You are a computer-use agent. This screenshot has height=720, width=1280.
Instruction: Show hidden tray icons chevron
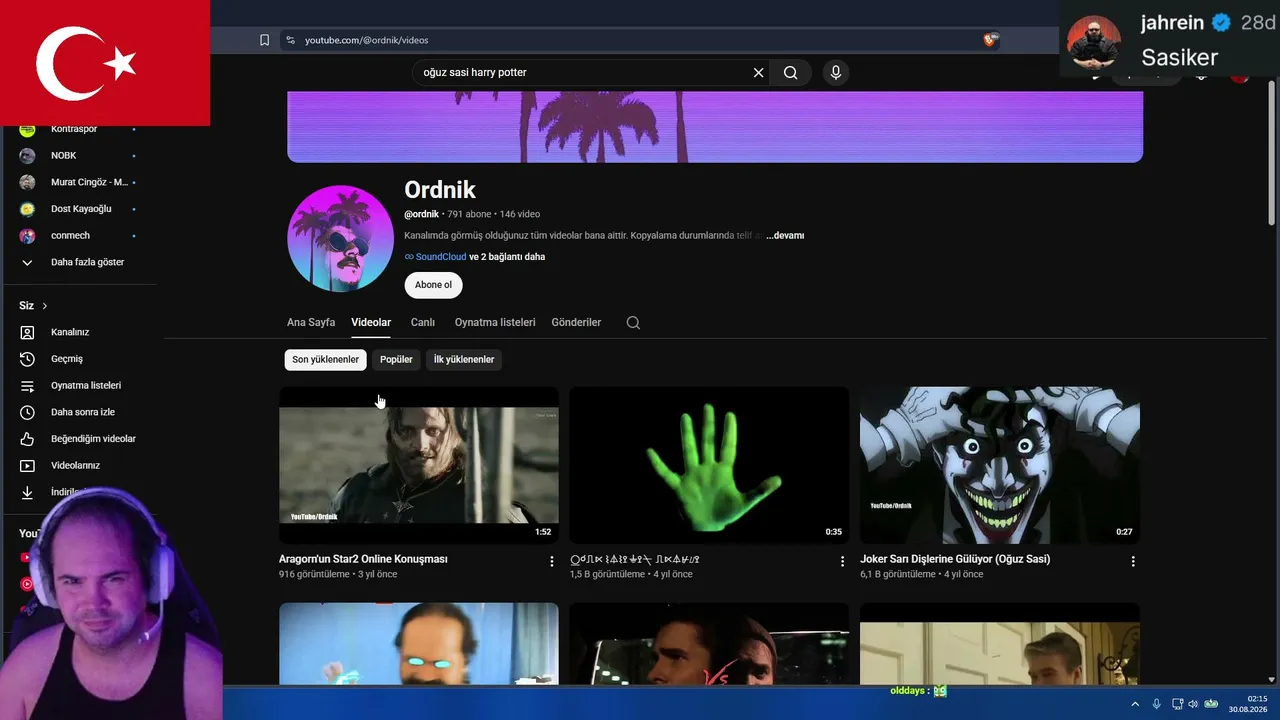pyautogui.click(x=1135, y=704)
